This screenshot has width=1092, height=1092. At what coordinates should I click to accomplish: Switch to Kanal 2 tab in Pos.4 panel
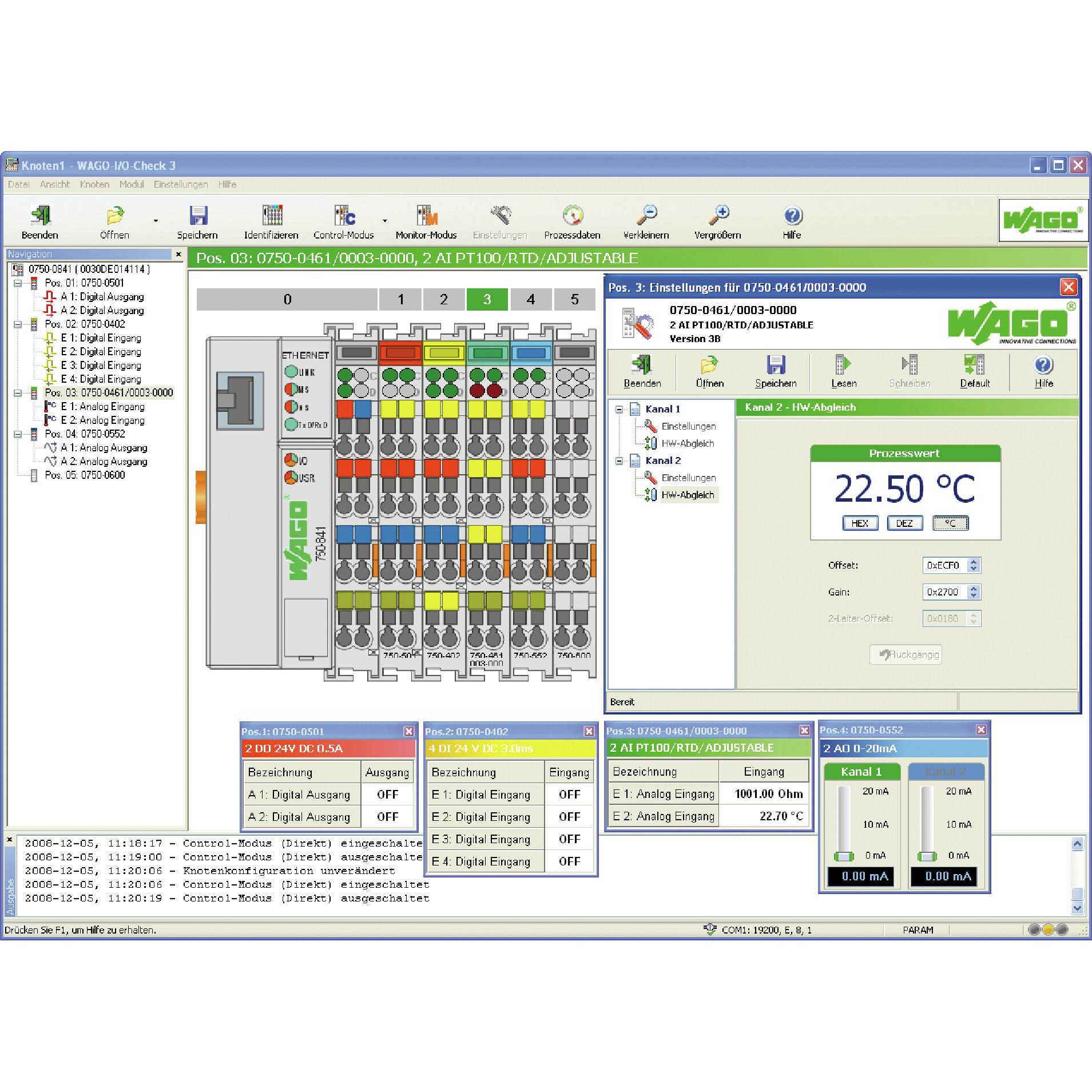point(946,771)
